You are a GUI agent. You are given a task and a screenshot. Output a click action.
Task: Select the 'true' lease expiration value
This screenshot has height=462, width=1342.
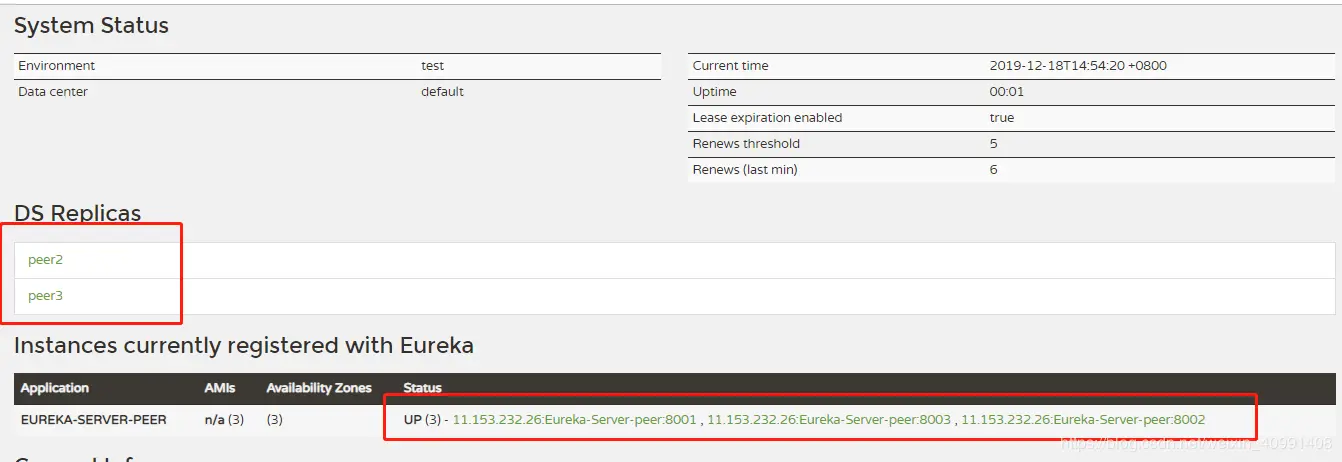click(x=1002, y=118)
